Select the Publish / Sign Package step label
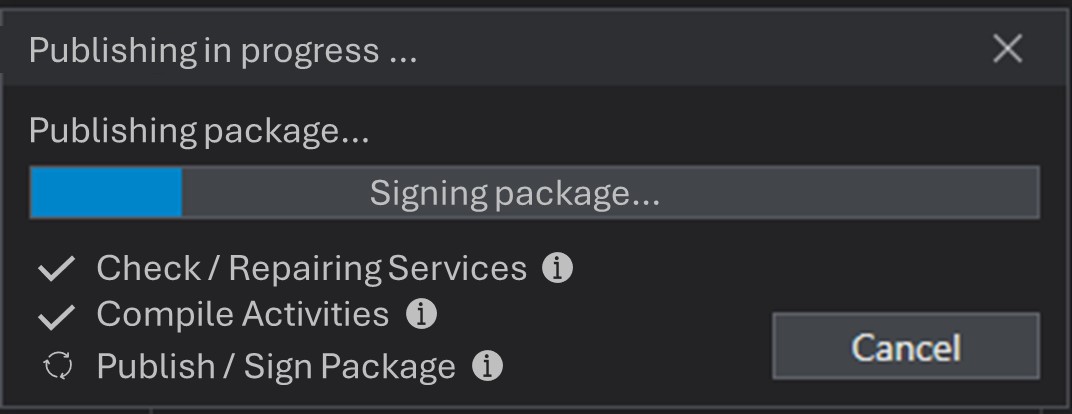This screenshot has width=1072, height=414. tap(276, 366)
